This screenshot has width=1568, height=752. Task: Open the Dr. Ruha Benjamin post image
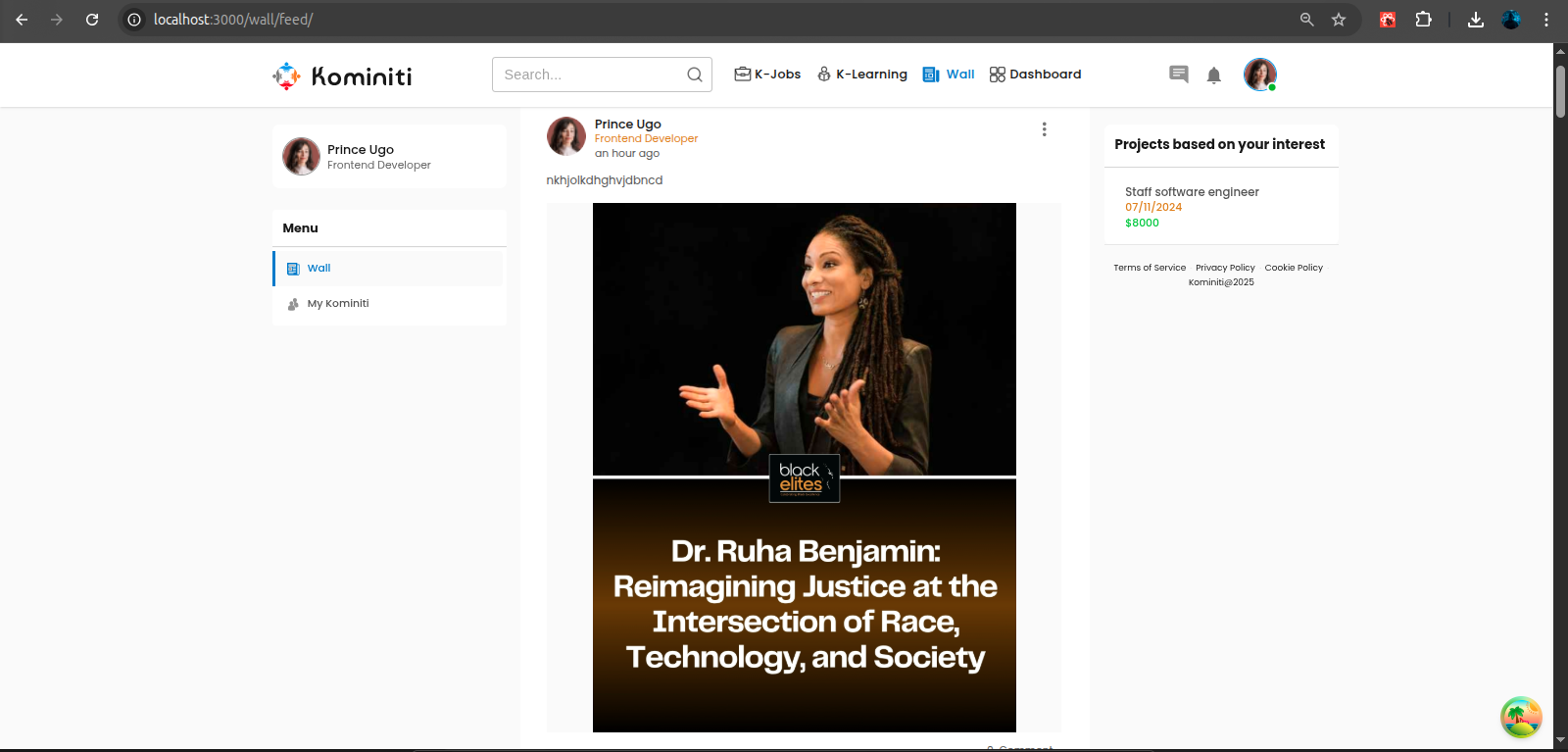[804, 467]
